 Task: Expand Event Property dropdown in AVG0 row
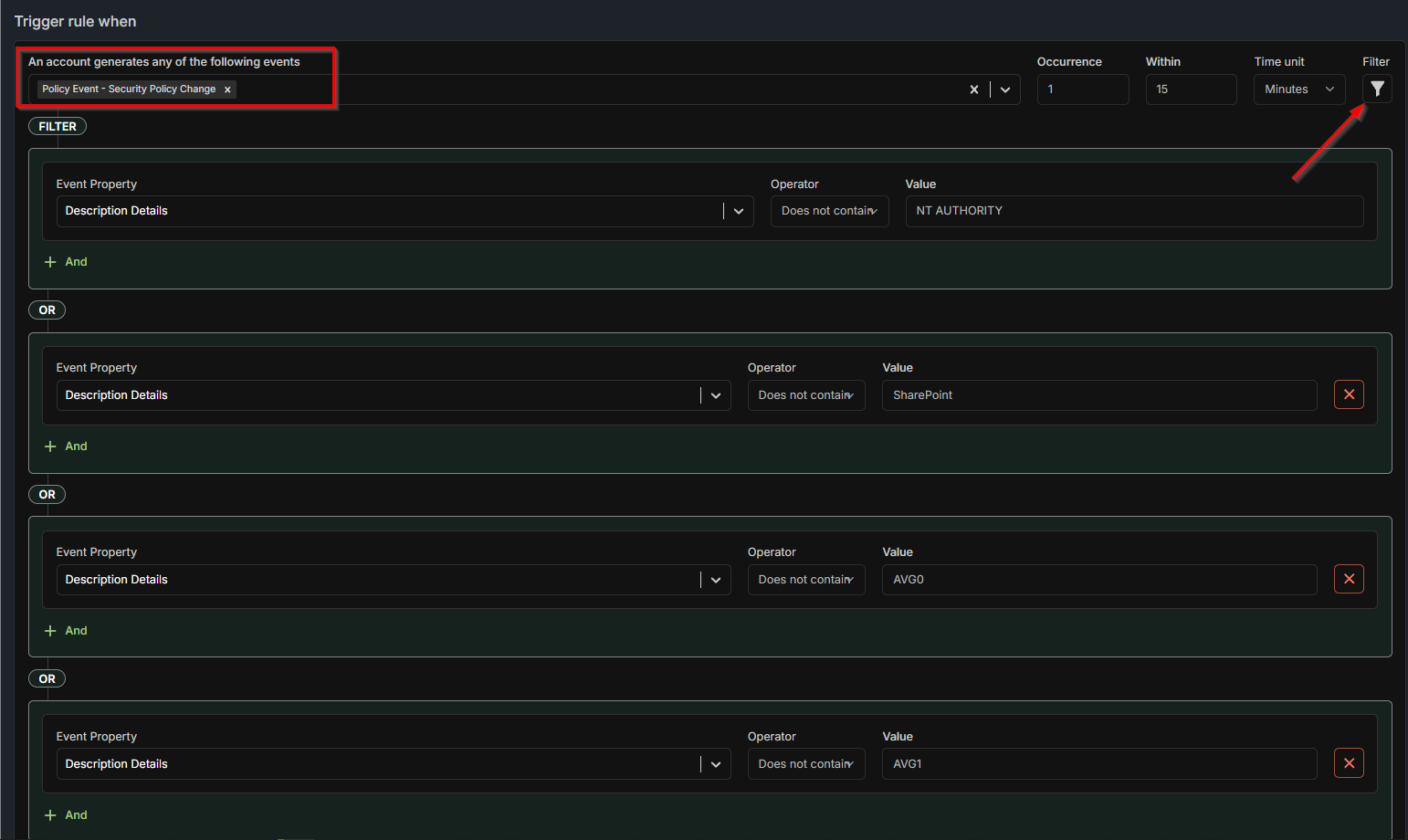tap(716, 580)
